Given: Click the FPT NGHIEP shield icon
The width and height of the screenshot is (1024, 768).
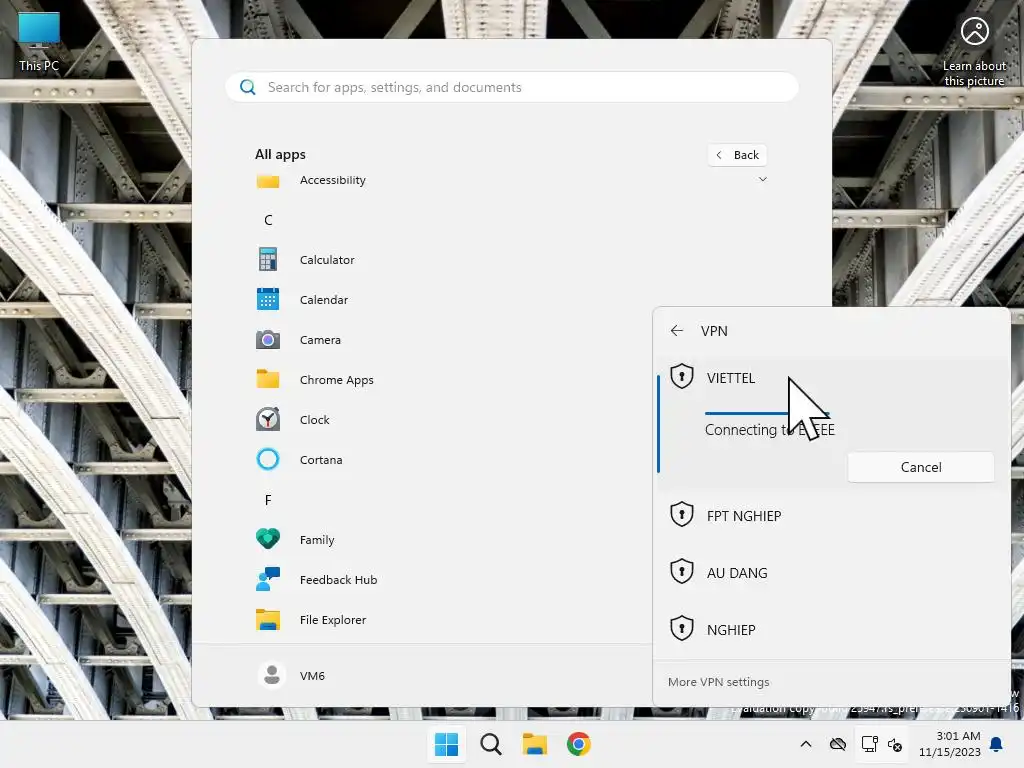Looking at the screenshot, I should 682,515.
